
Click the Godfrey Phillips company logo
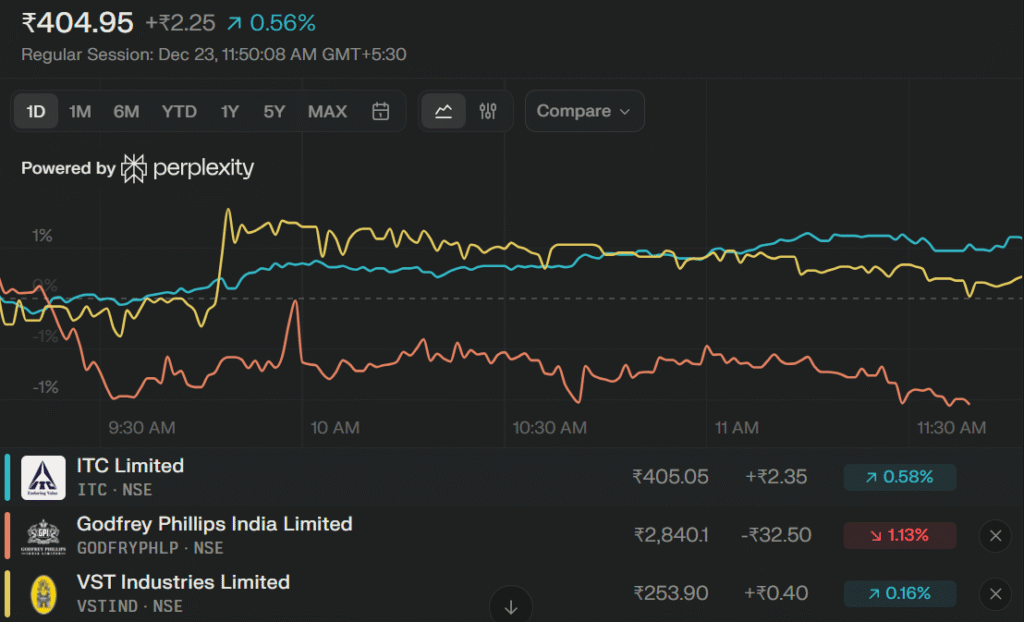coord(43,535)
